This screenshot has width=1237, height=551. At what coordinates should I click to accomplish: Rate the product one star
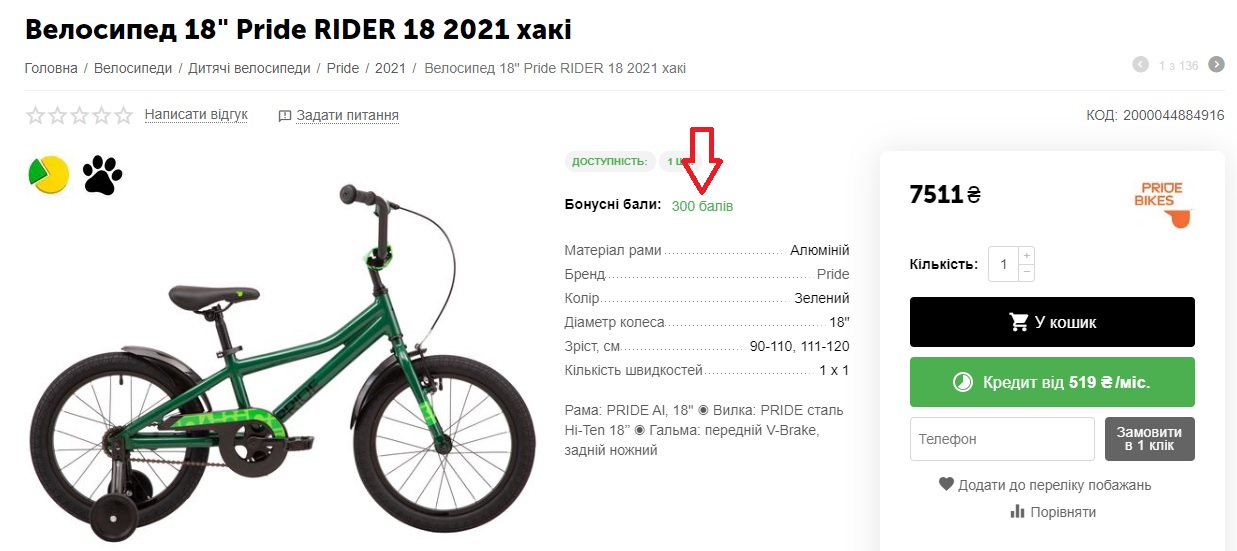click(x=36, y=115)
